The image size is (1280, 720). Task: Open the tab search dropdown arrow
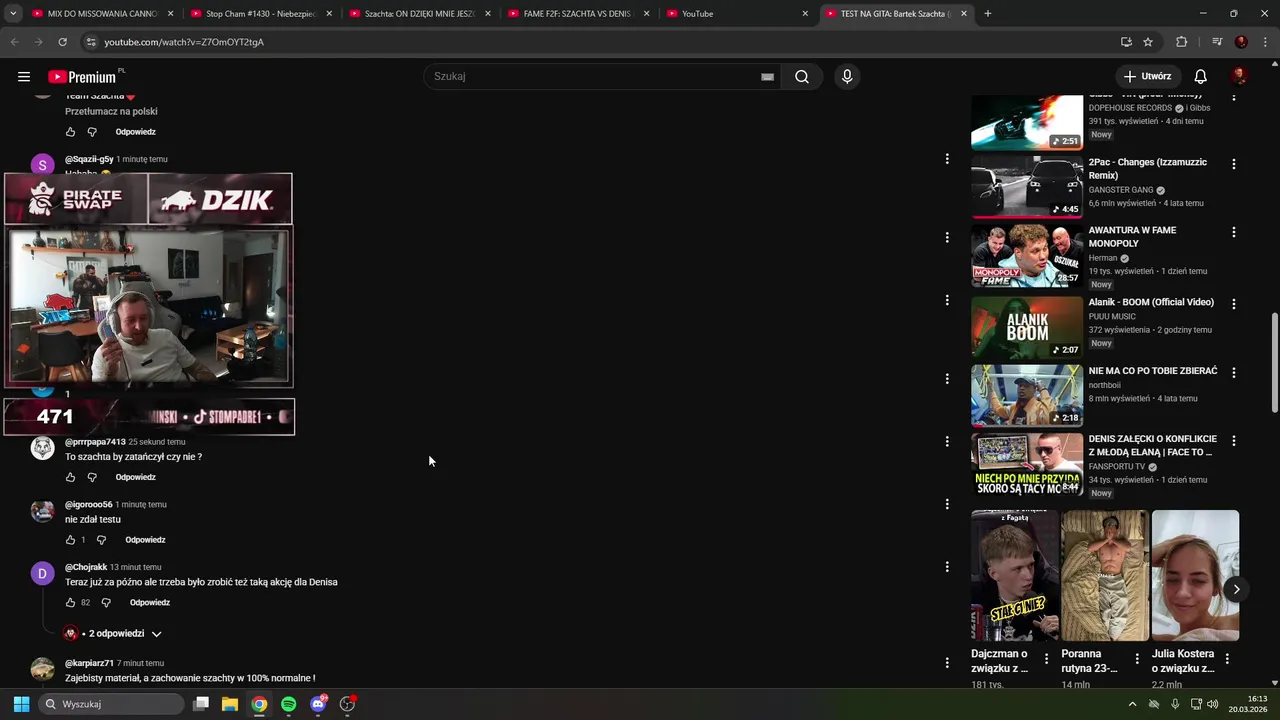coord(13,14)
